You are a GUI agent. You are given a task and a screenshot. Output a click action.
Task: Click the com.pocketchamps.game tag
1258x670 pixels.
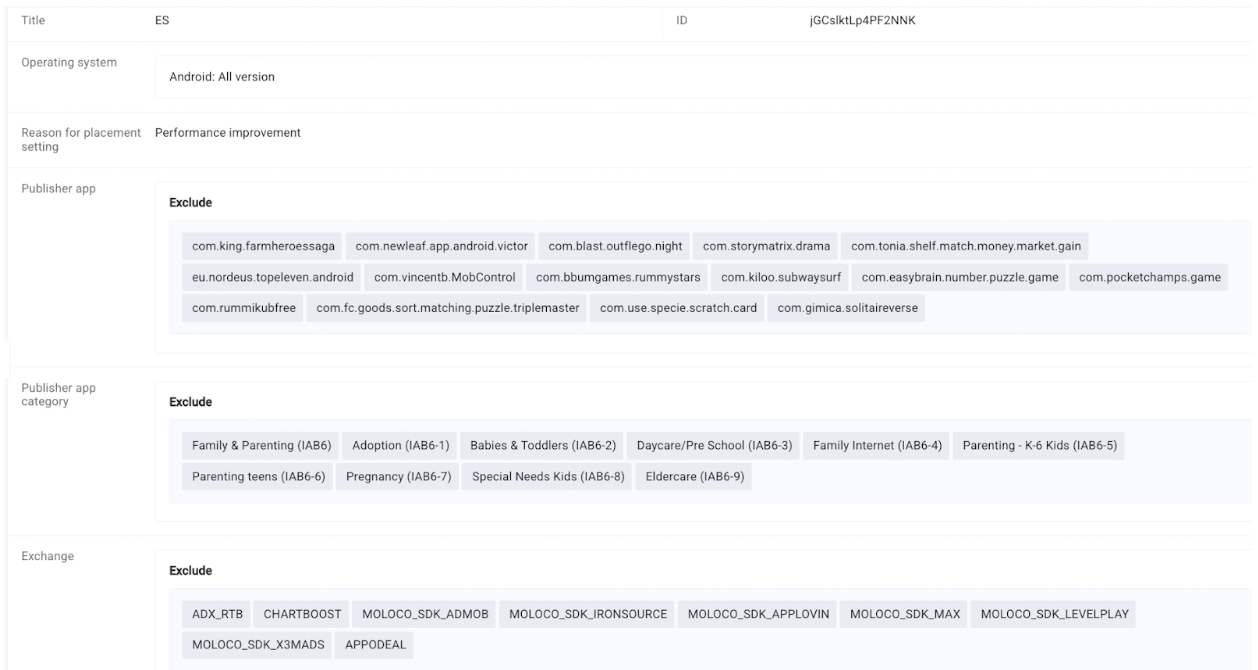(x=1150, y=277)
